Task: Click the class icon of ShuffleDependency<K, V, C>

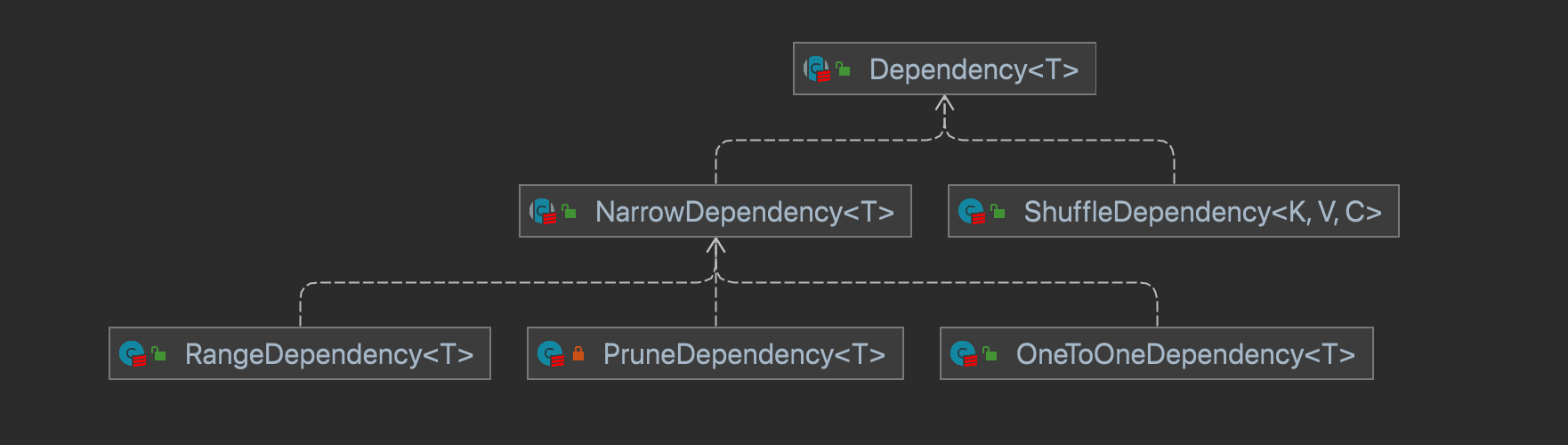Action: click(x=971, y=212)
